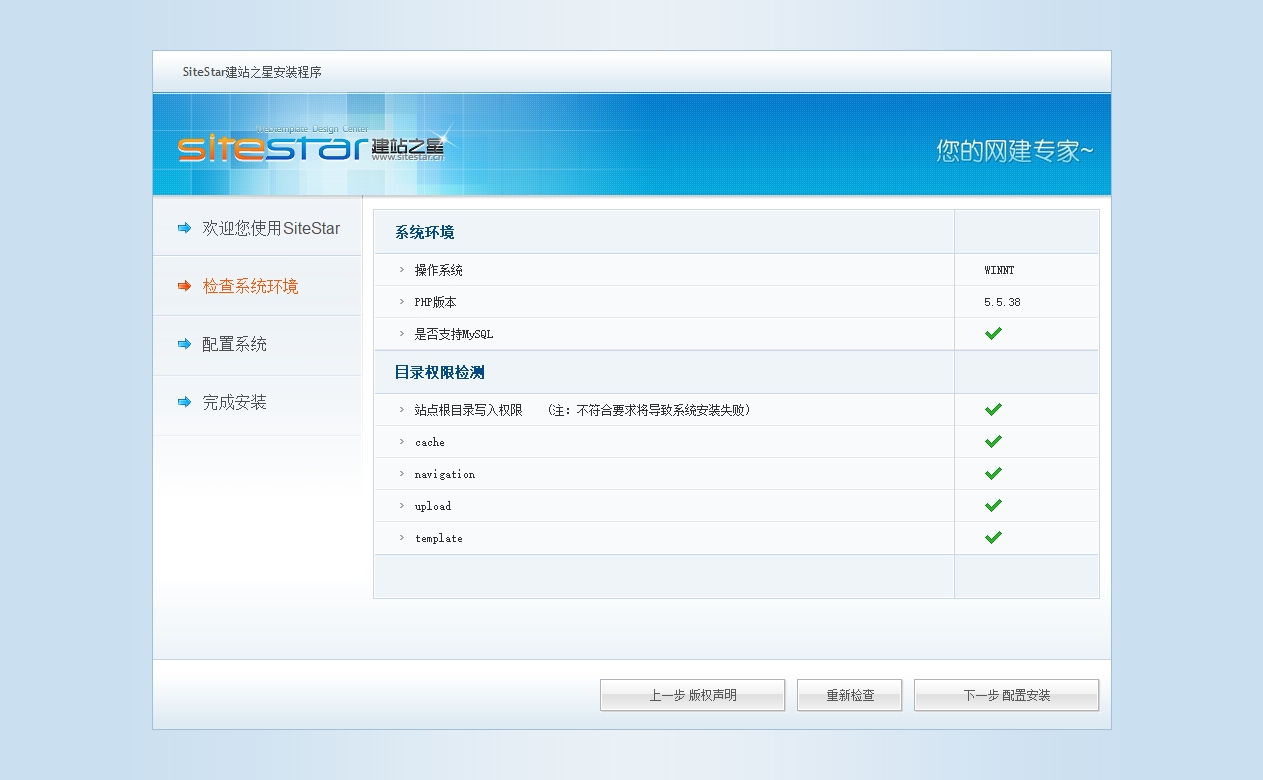Click the 操作系统 label
Viewport: 1263px width, 780px height.
click(438, 270)
